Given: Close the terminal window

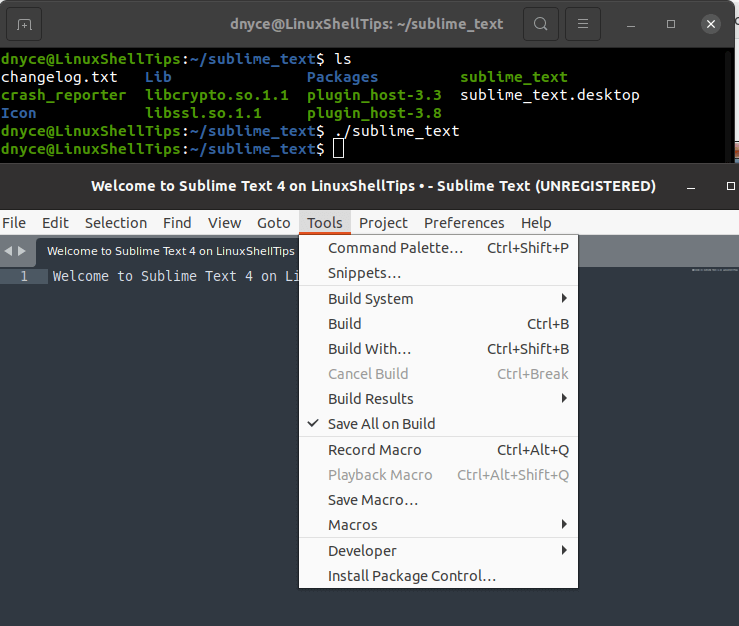Looking at the screenshot, I should pos(711,24).
